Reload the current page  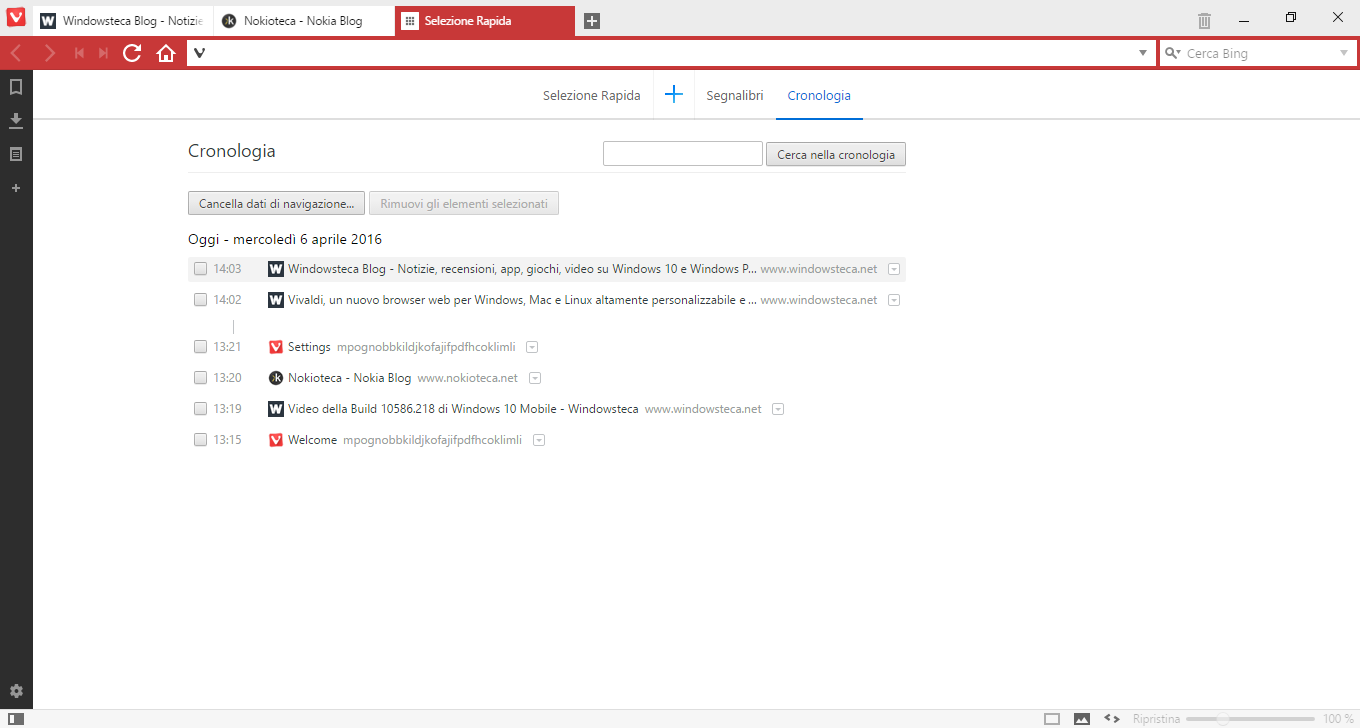click(132, 53)
